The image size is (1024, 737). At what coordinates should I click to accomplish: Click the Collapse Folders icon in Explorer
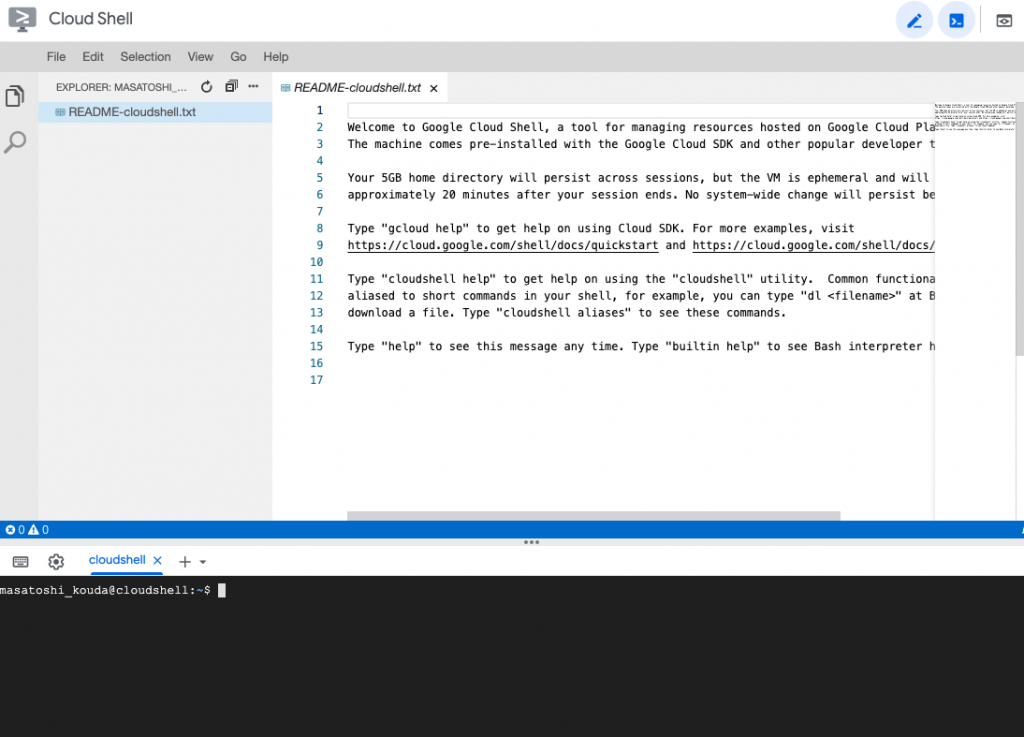(230, 87)
